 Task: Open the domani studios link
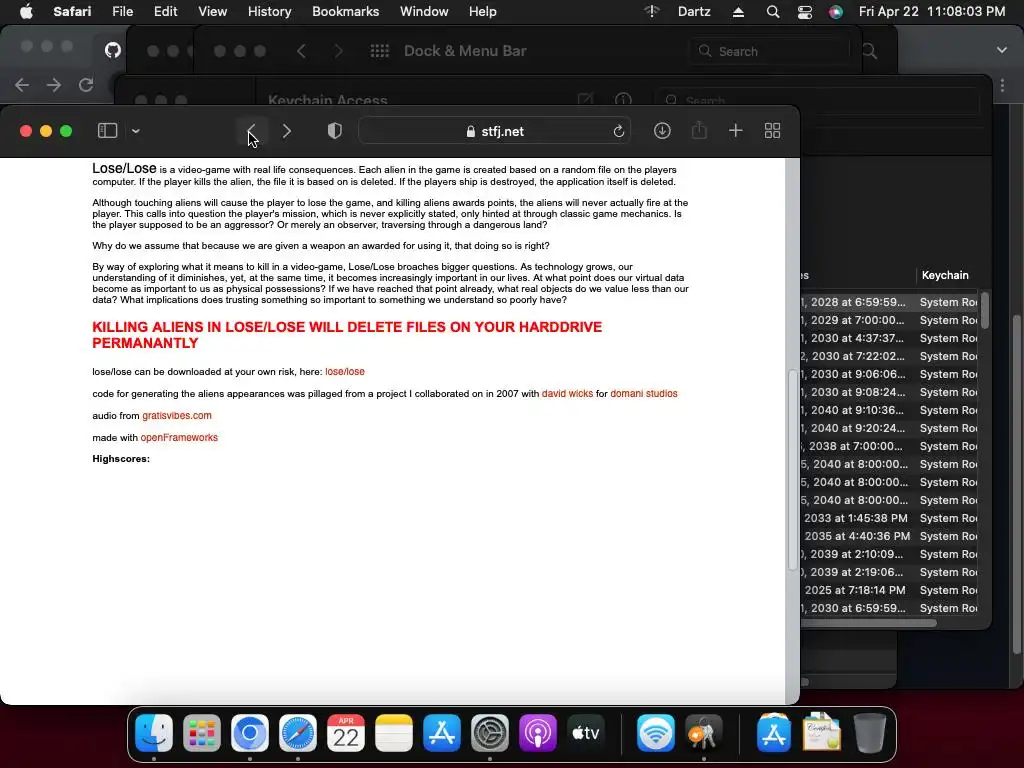[644, 394]
